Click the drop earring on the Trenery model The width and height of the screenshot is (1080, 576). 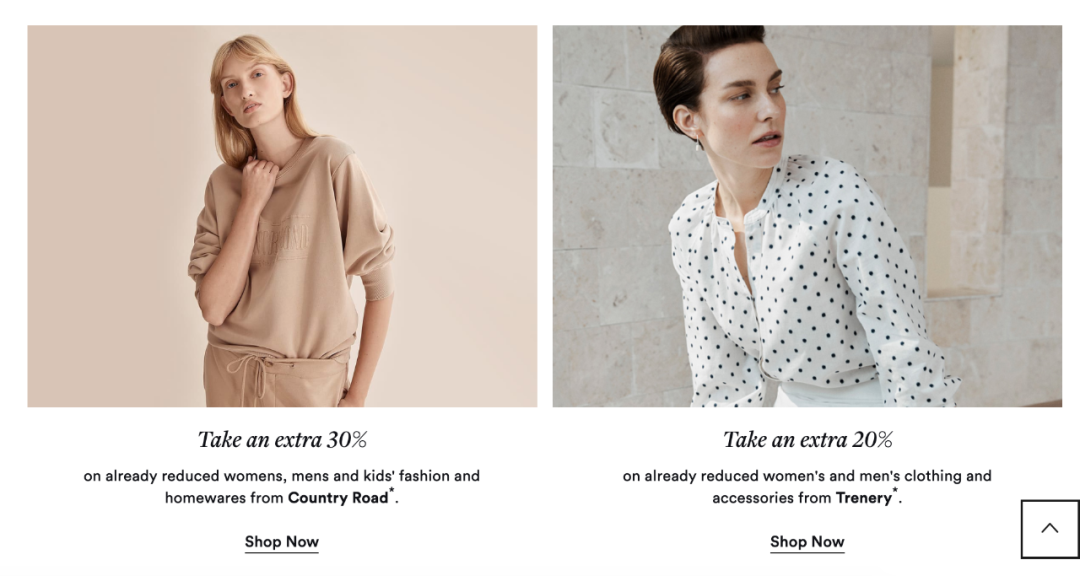pos(699,143)
